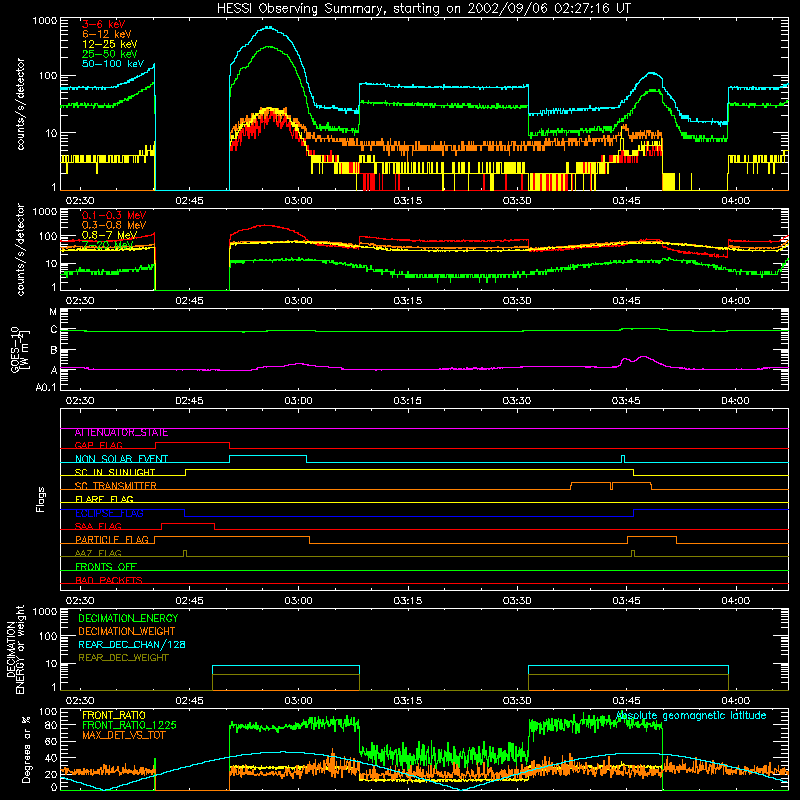800x800 pixels.
Task: Click the yellow FRONT_RATIO legend label
Action: pyautogui.click(x=114, y=715)
